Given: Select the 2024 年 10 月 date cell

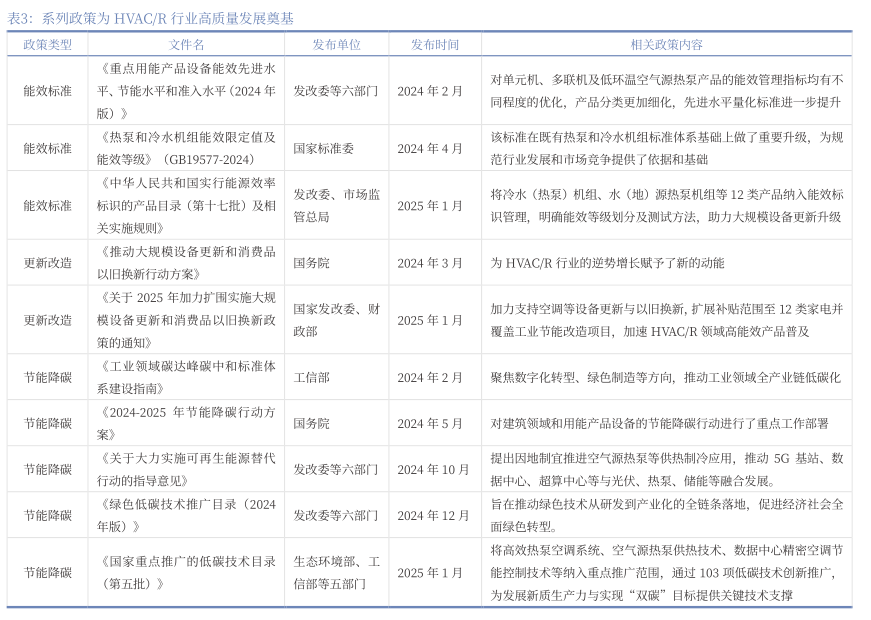Looking at the screenshot, I should pos(433,469).
